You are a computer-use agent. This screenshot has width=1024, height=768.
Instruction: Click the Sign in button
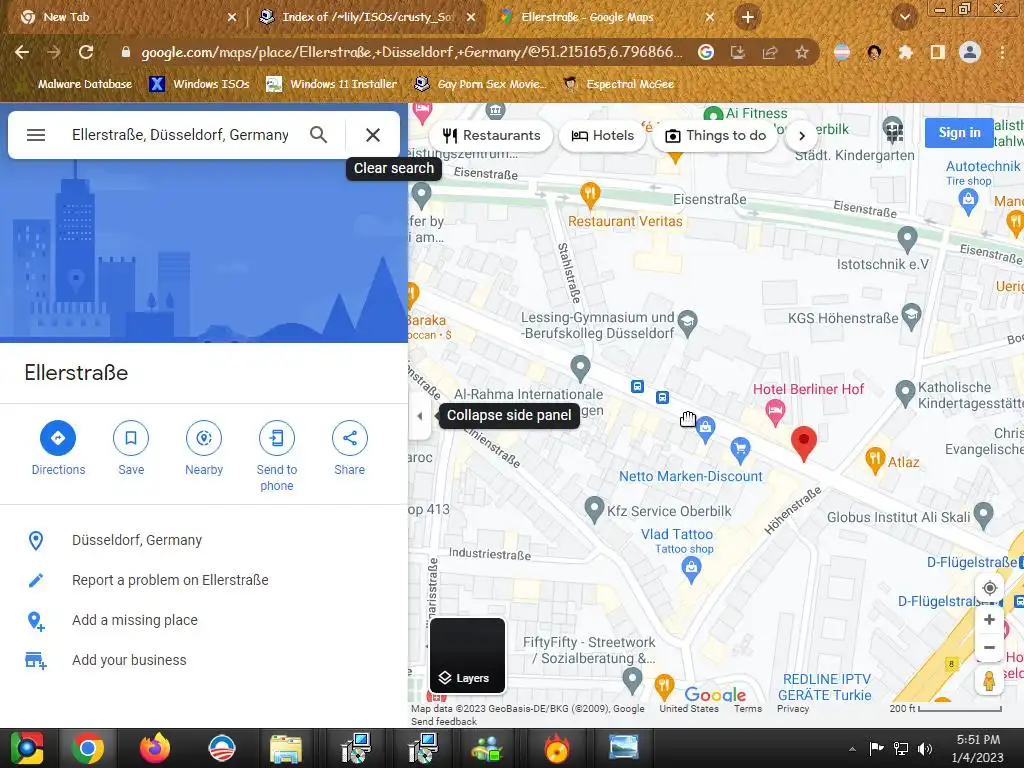[x=959, y=133]
